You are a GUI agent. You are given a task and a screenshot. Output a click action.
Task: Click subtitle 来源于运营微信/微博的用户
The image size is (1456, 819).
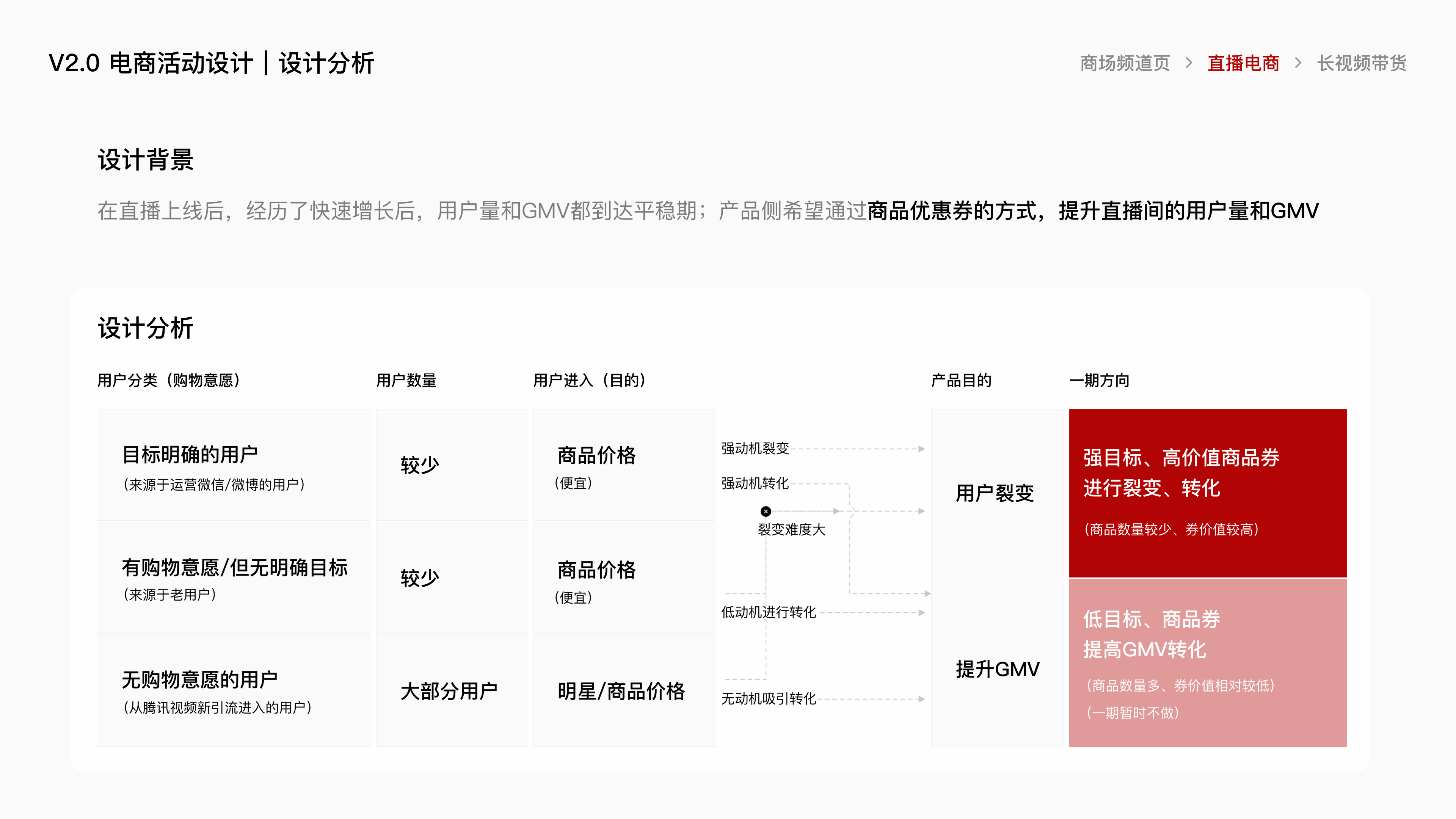point(214,485)
